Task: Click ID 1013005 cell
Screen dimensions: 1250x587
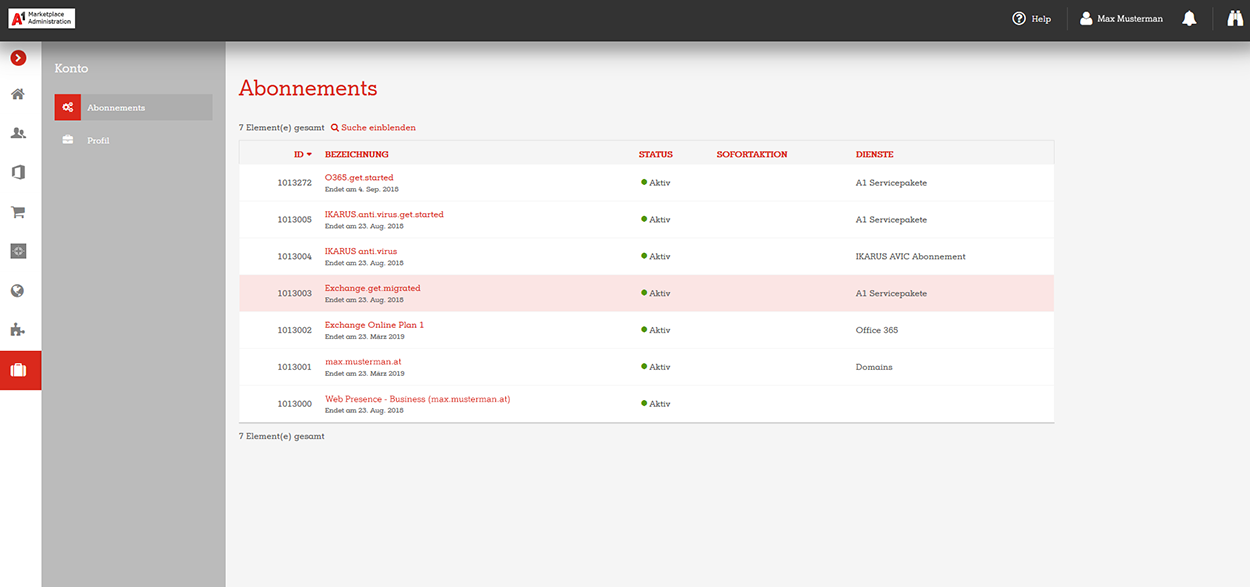Action: [x=295, y=220]
